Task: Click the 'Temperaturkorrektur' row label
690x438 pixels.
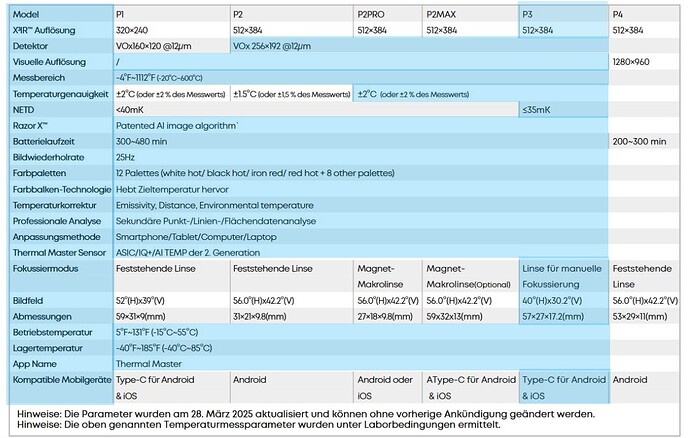Action: 55,206
